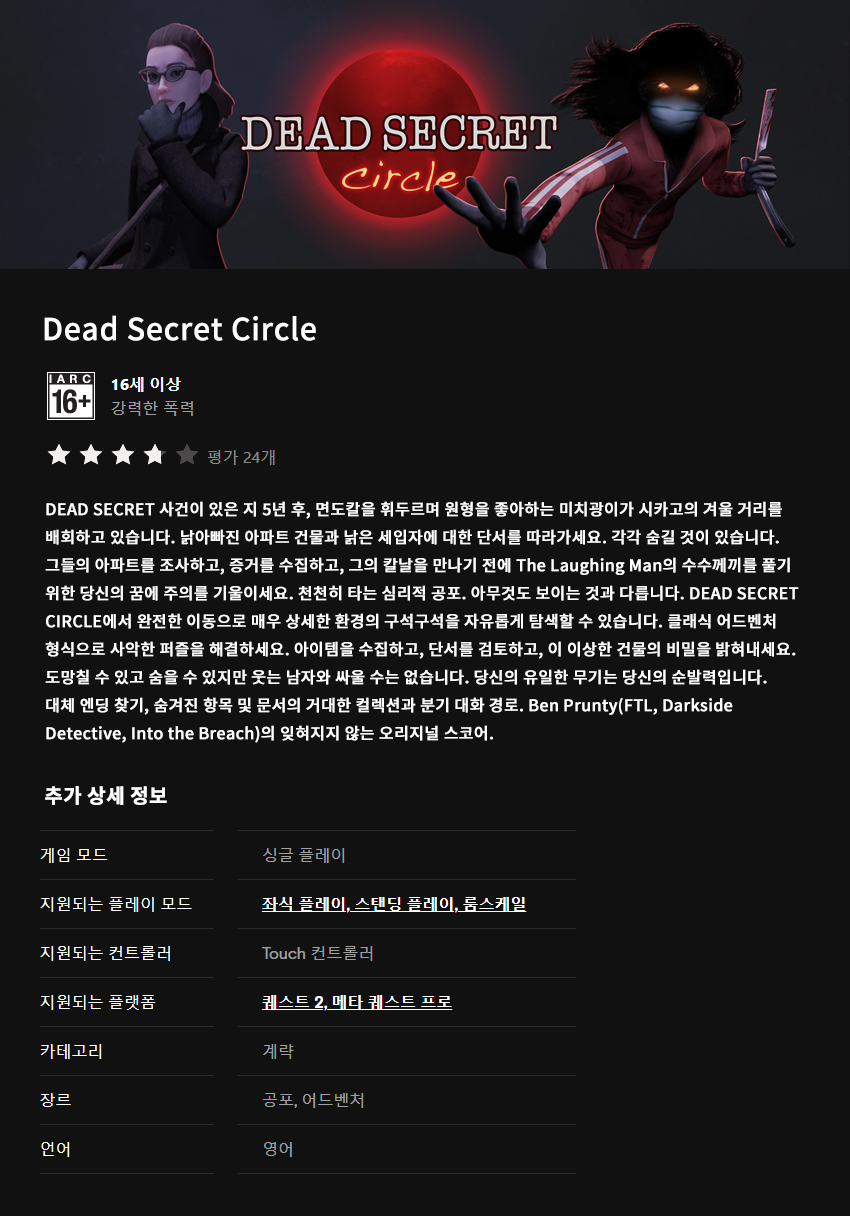Click the third rating star
Viewport: 850px width, 1216px height.
[123, 456]
